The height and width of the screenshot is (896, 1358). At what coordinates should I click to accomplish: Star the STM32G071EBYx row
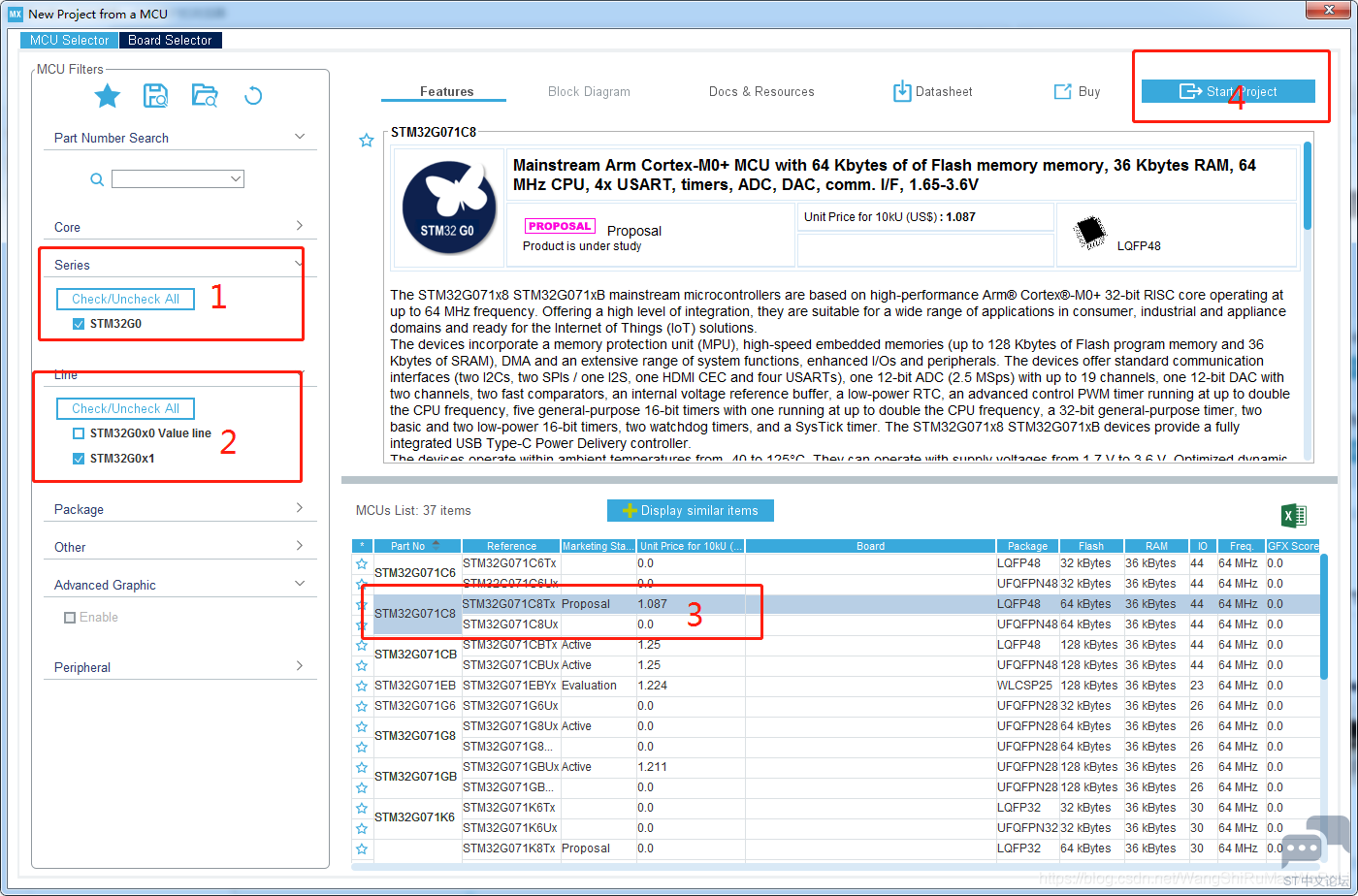click(x=362, y=686)
